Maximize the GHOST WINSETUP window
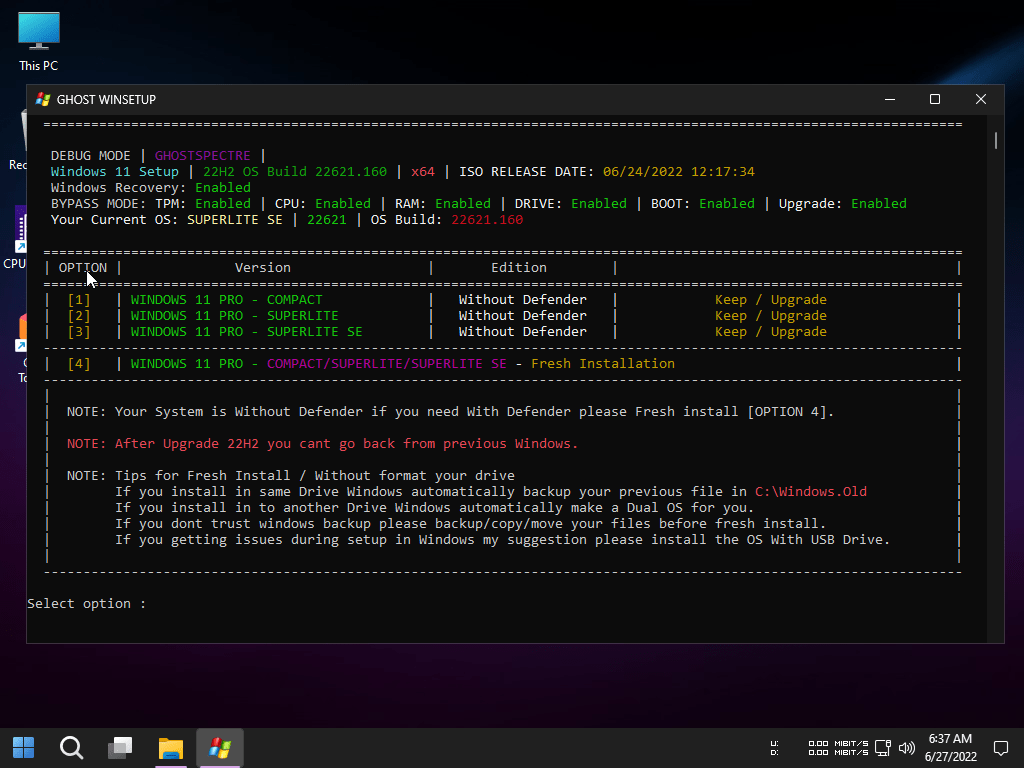This screenshot has height=768, width=1024. click(935, 99)
